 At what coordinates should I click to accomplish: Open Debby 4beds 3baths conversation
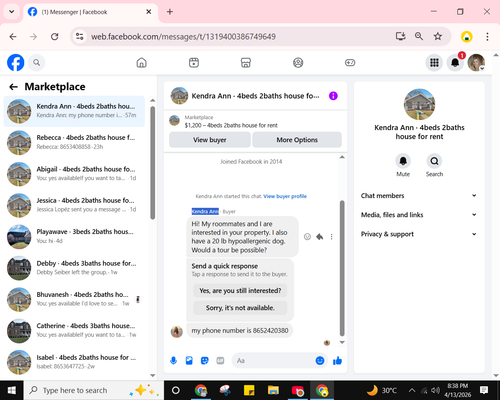tap(74, 268)
